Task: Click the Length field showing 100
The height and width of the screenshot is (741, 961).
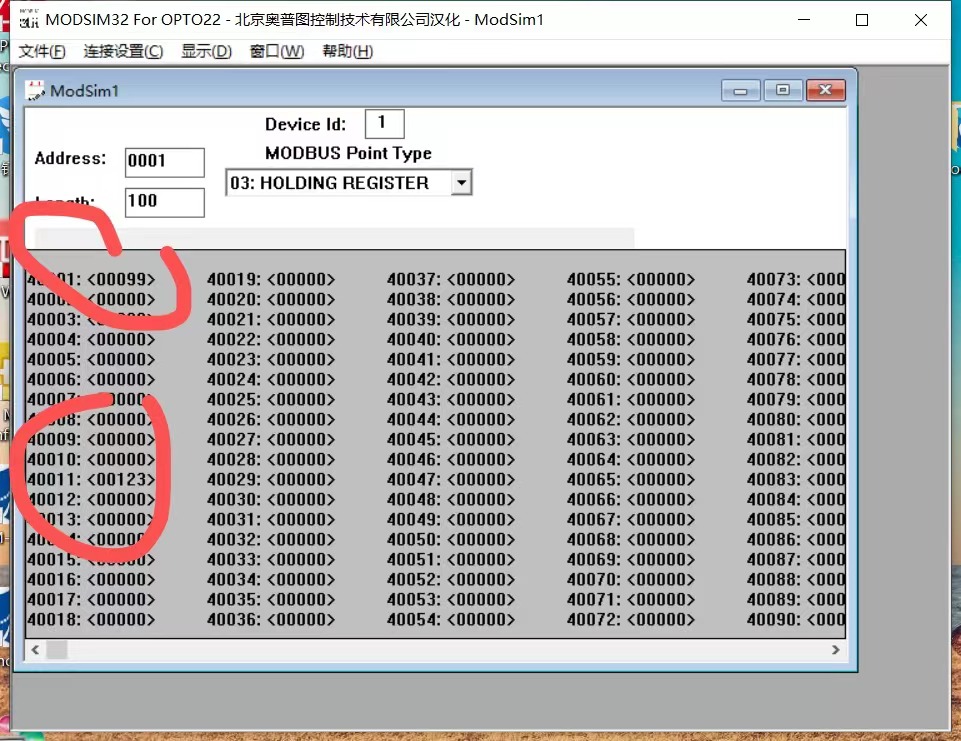Action: [x=164, y=202]
